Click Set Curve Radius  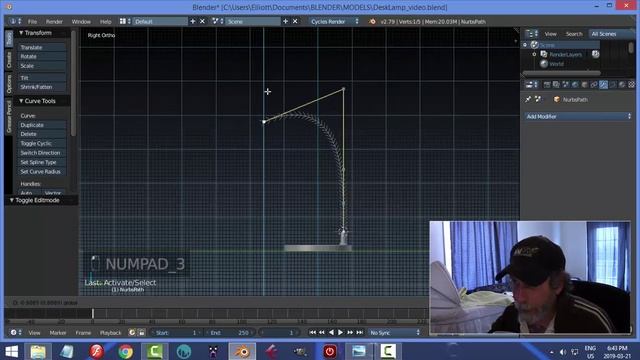tap(42, 171)
